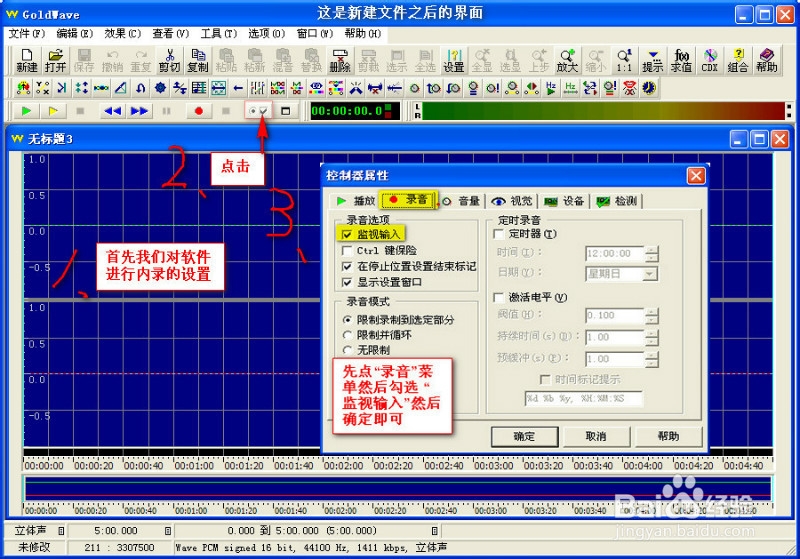Click the 求值 f(x) expression evaluator icon

[x=681, y=60]
